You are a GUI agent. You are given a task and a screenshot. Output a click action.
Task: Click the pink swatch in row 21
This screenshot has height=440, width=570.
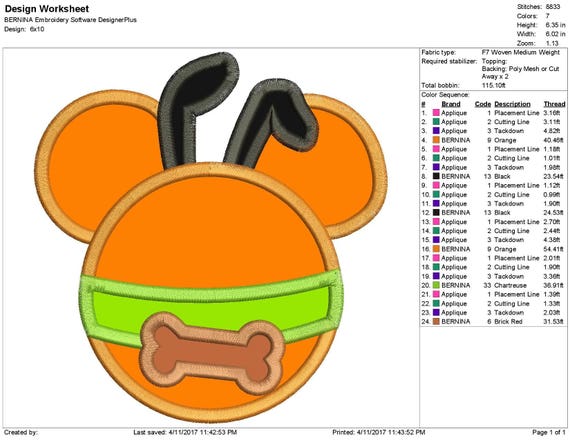[x=436, y=295]
